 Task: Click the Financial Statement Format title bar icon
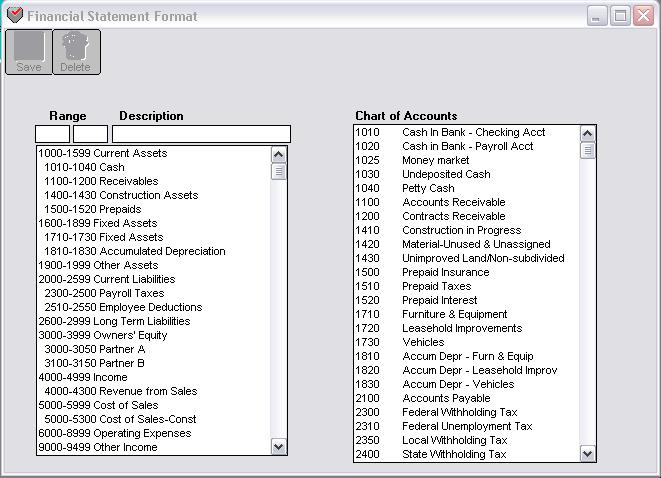coord(14,16)
